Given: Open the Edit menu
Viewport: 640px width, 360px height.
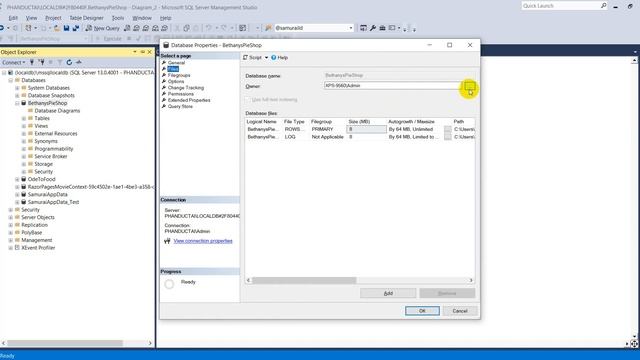Looking at the screenshot, I should click(x=13, y=18).
